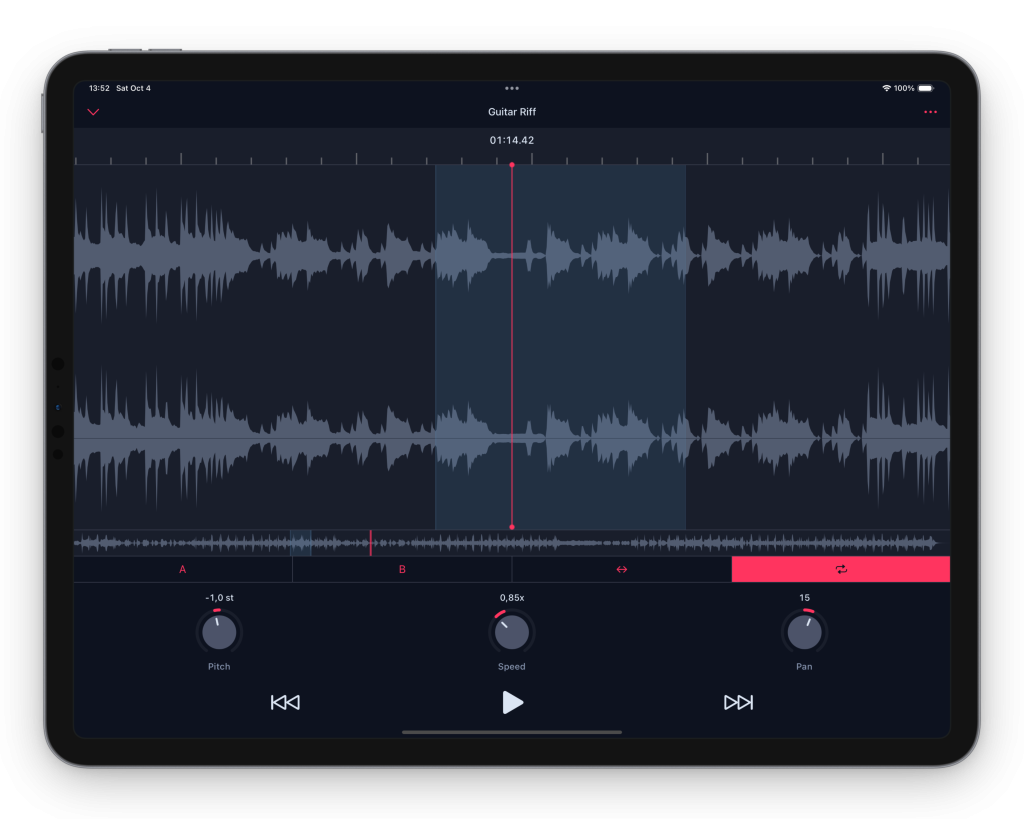Click the Speed knob
1024x819 pixels.
tap(512, 632)
